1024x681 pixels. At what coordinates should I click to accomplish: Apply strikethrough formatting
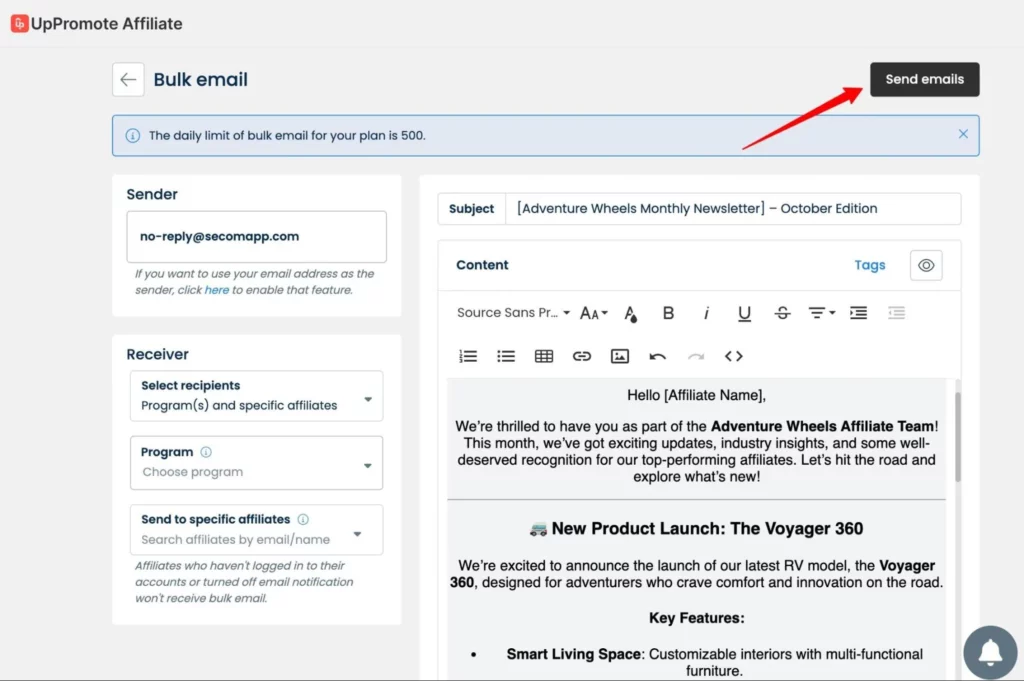coord(782,313)
